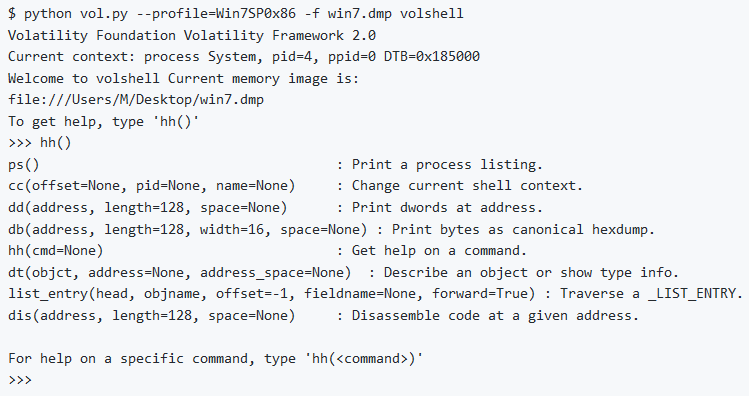Image resolution: width=749 pixels, height=396 pixels.
Task: Click the DTB=0x185000 value
Action: coord(432,56)
